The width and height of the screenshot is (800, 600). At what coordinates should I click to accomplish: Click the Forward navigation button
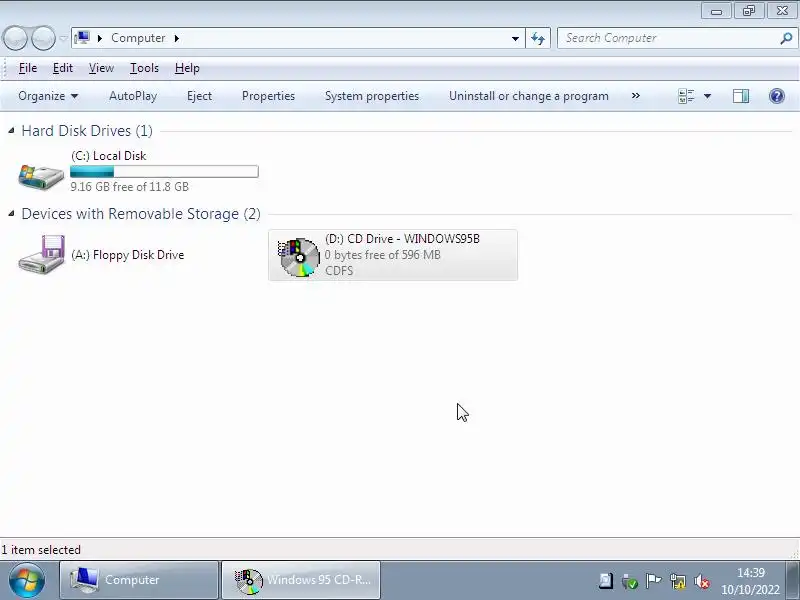(43, 38)
